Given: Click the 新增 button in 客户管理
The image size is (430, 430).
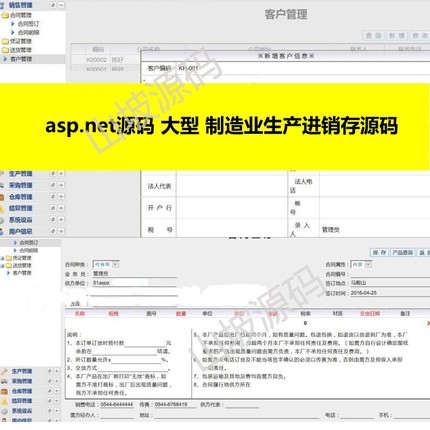Looking at the screenshot, I should click(x=397, y=35).
